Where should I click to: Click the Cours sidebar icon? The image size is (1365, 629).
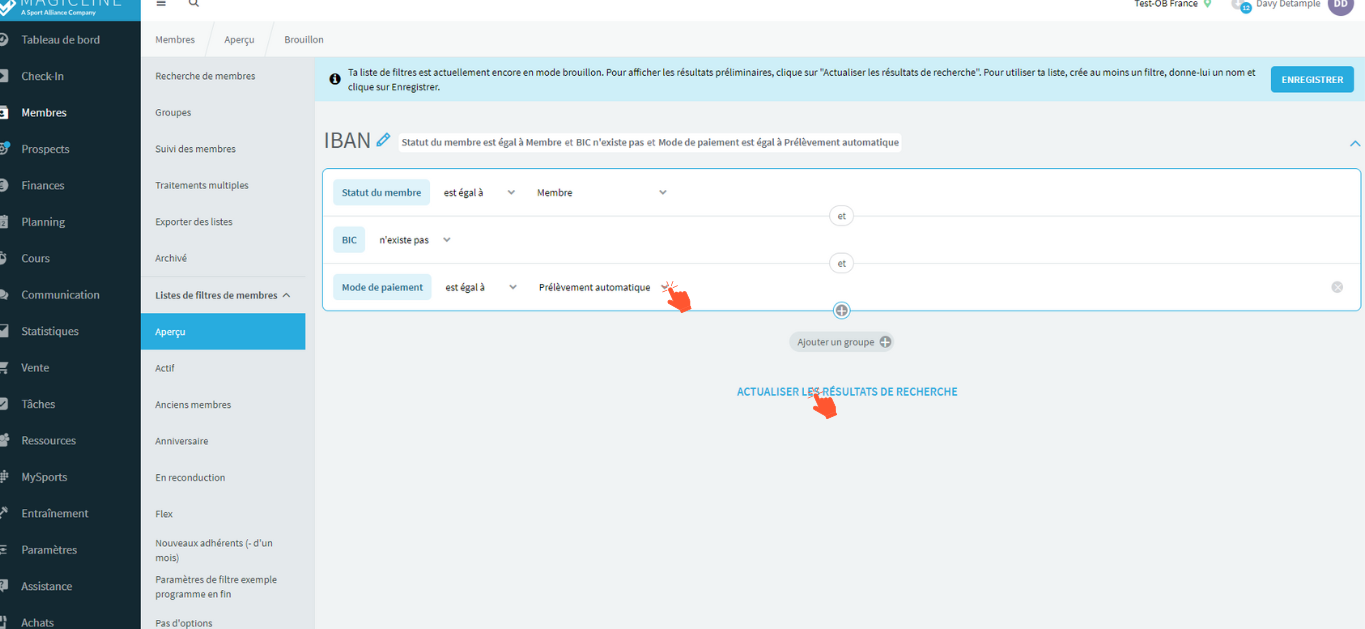3,258
